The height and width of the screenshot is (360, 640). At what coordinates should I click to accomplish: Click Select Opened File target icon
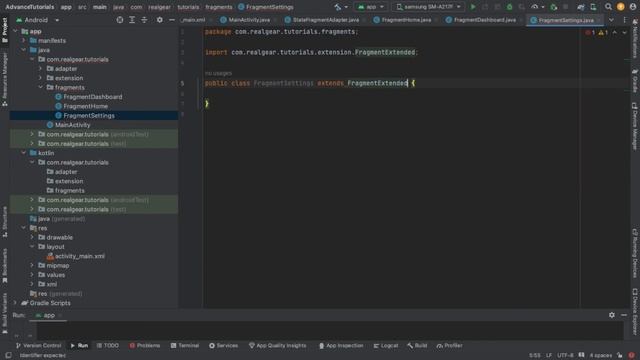tap(120, 20)
